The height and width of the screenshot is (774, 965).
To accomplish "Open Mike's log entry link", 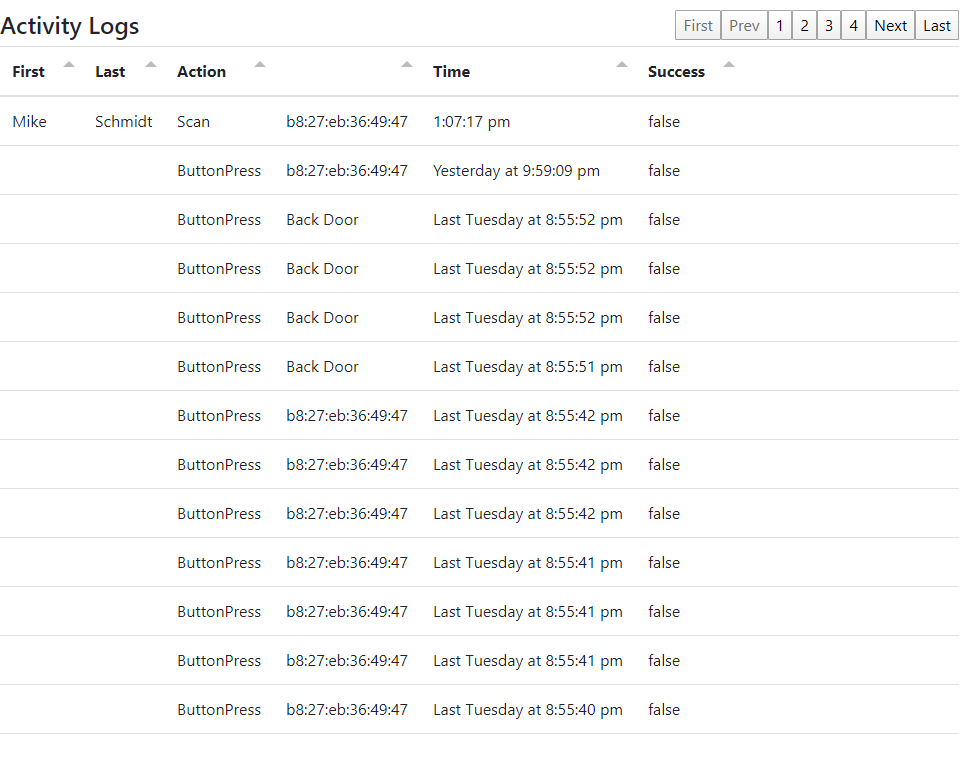I will pyautogui.click(x=29, y=121).
